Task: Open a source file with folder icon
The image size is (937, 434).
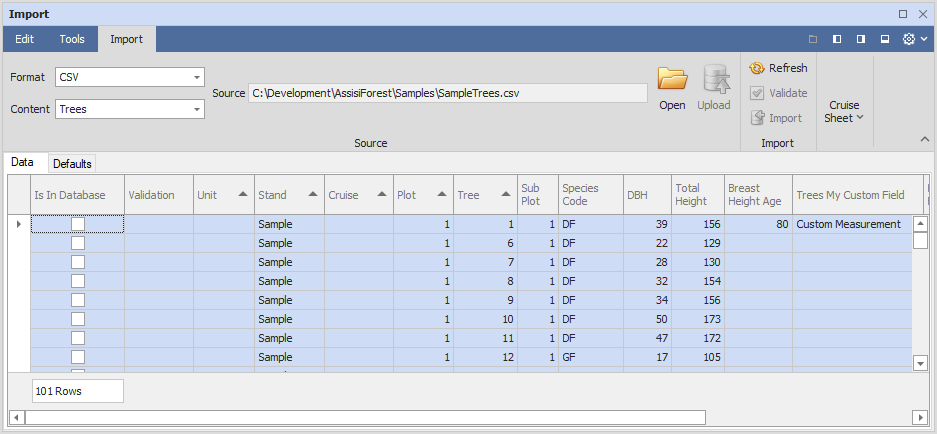Action: [x=672, y=88]
